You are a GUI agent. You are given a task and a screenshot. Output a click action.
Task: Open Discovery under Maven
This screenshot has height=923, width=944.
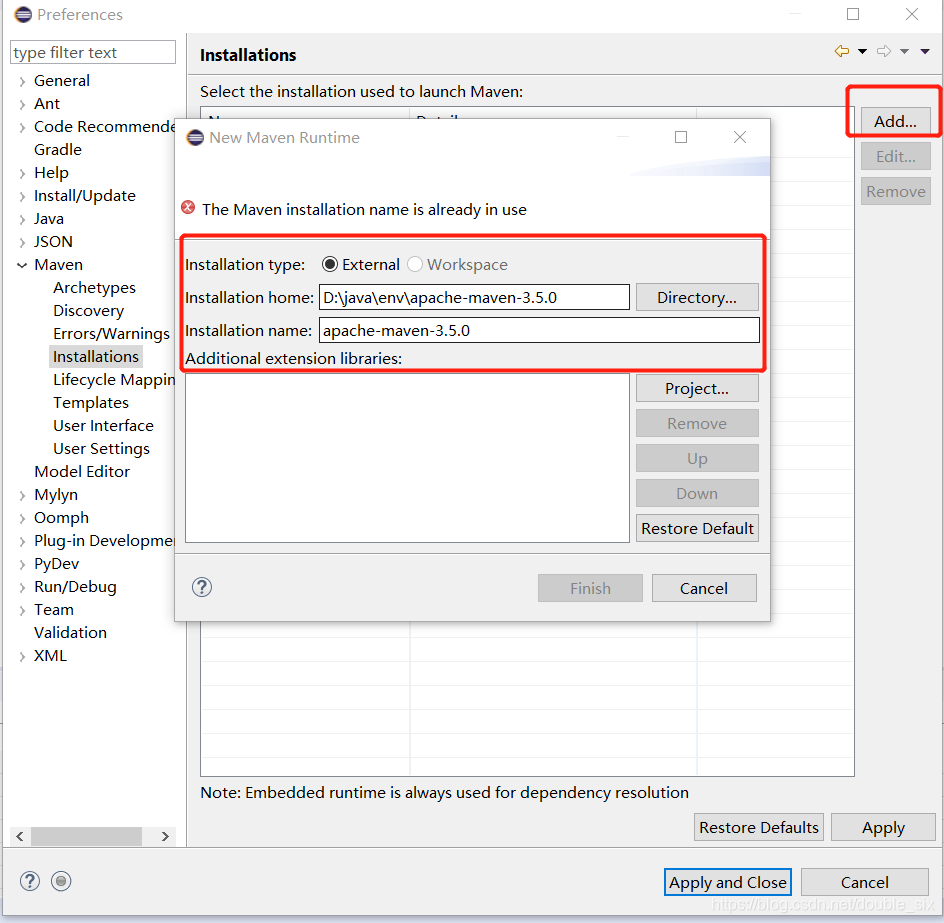click(88, 311)
